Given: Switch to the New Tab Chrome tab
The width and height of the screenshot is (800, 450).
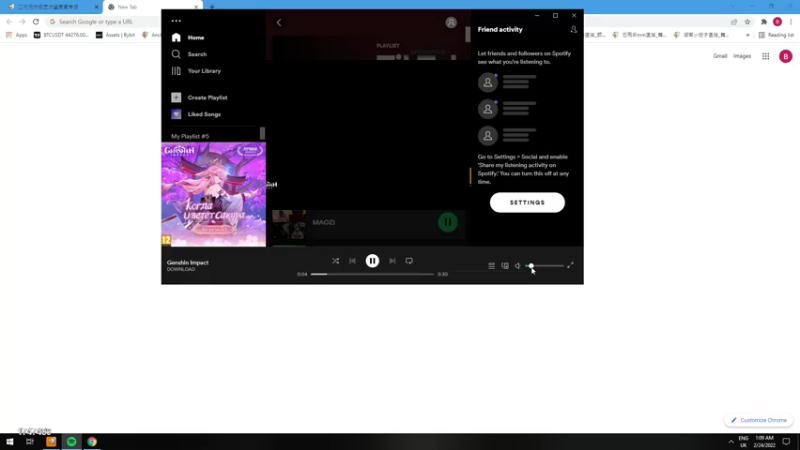Looking at the screenshot, I should [153, 7].
